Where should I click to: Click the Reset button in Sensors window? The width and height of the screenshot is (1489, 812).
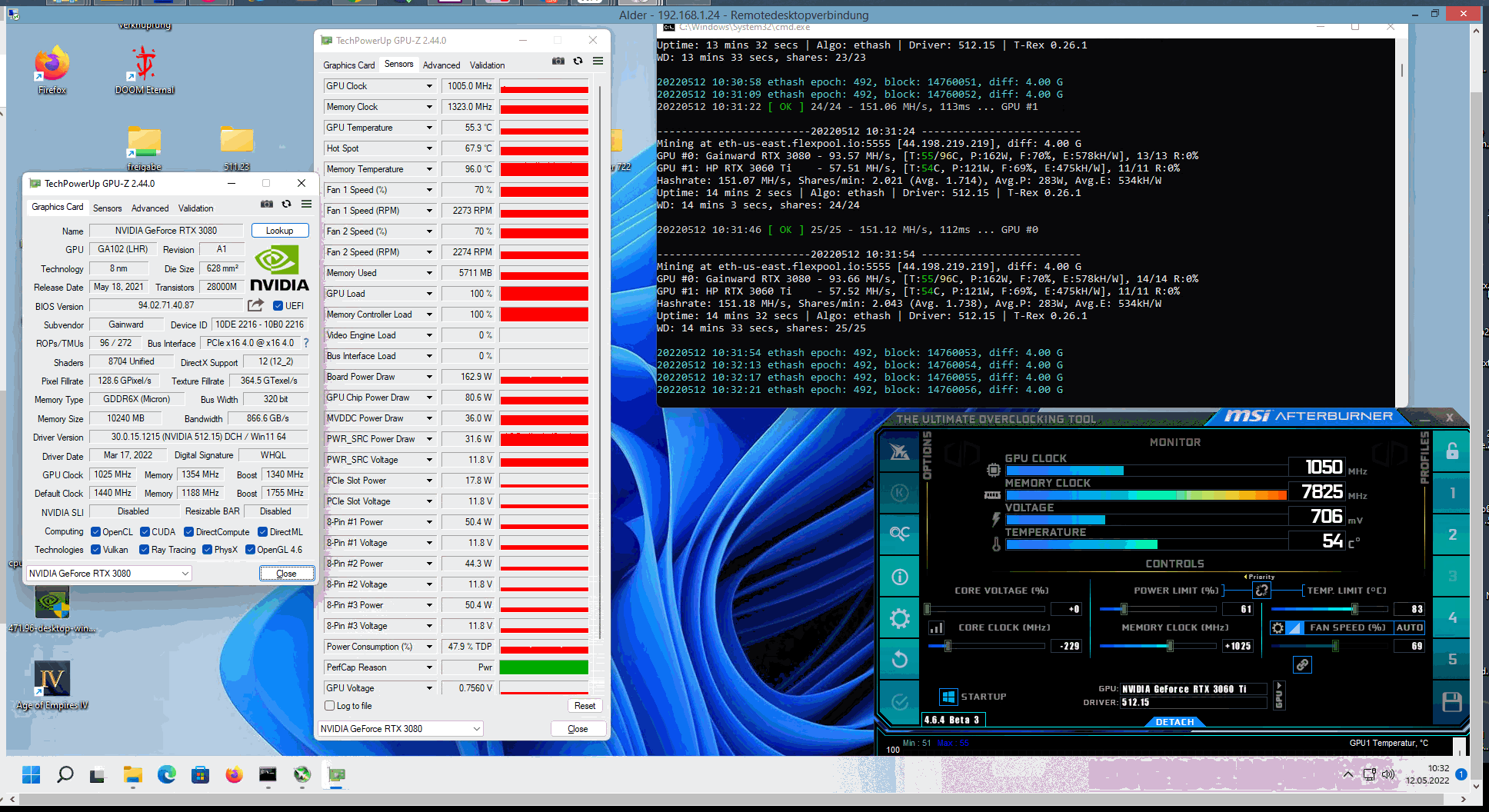click(x=585, y=706)
